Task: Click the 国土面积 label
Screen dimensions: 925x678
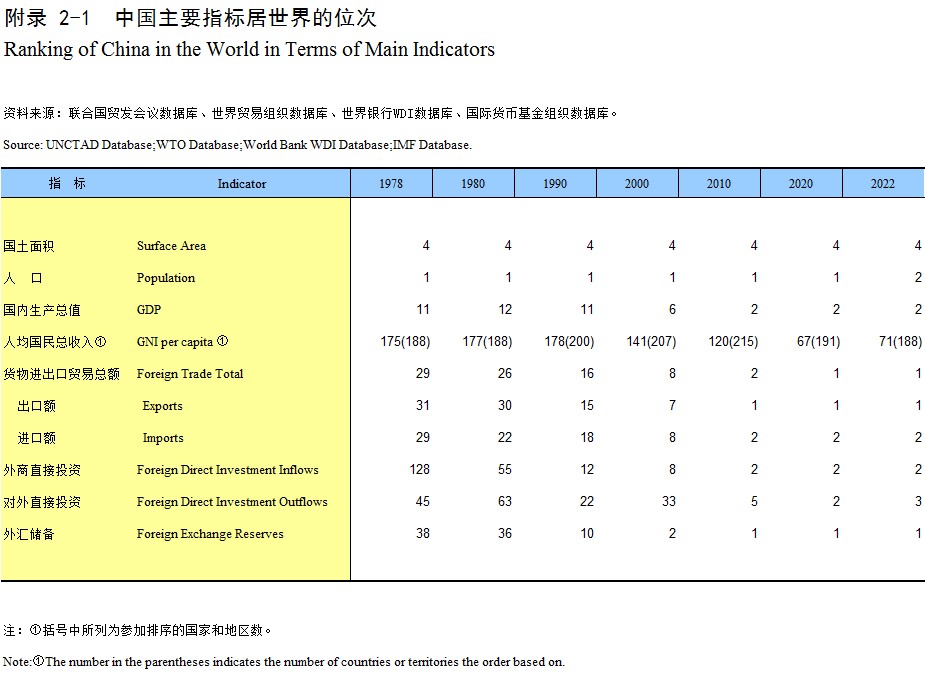Action: tap(29, 246)
